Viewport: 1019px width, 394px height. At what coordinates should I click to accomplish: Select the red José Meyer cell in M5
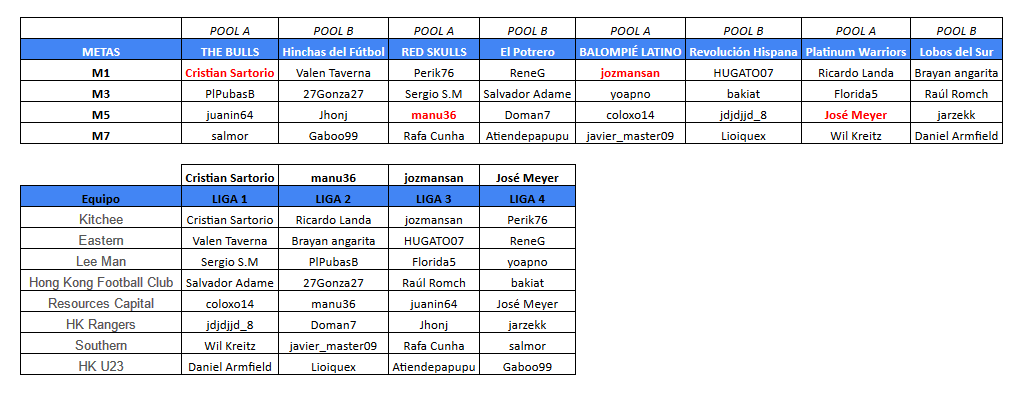tap(855, 115)
